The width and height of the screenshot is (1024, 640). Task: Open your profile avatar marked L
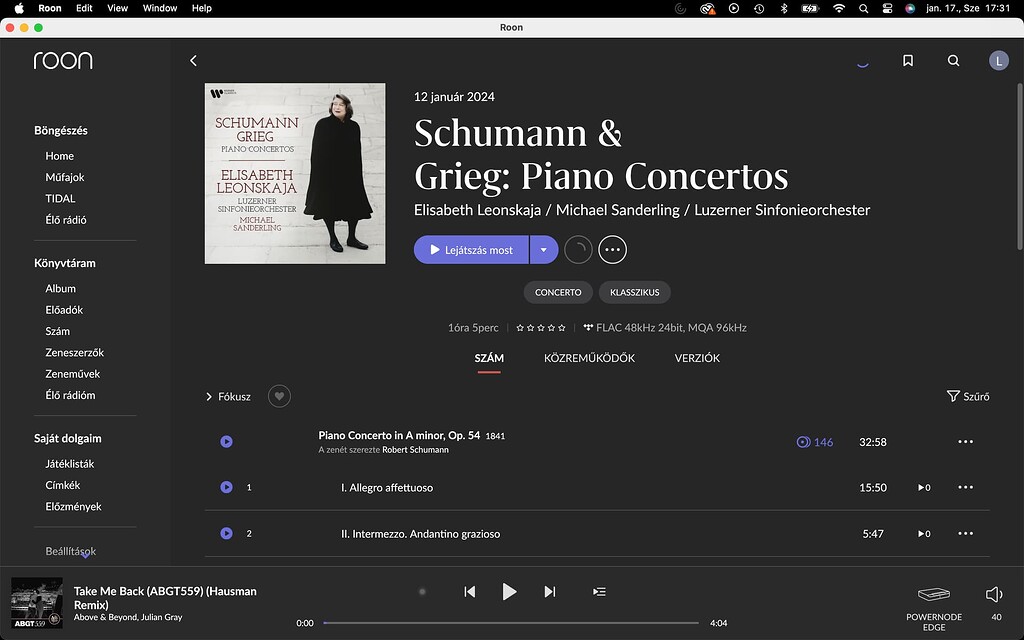(998, 60)
